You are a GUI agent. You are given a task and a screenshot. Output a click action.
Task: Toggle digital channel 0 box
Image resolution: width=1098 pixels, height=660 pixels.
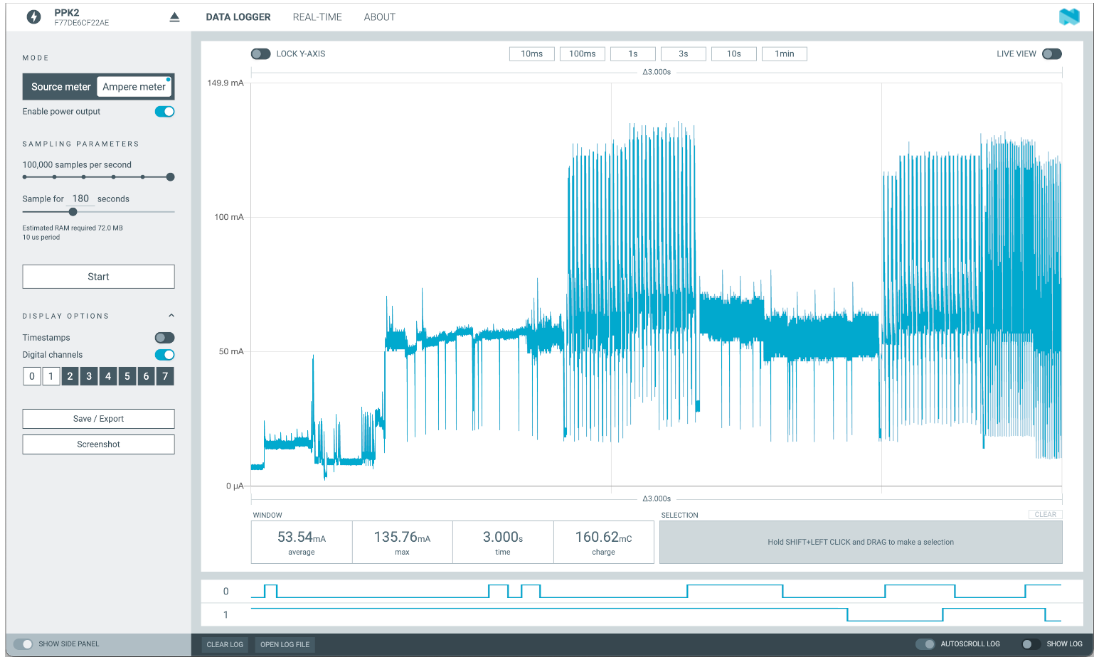[32, 377]
